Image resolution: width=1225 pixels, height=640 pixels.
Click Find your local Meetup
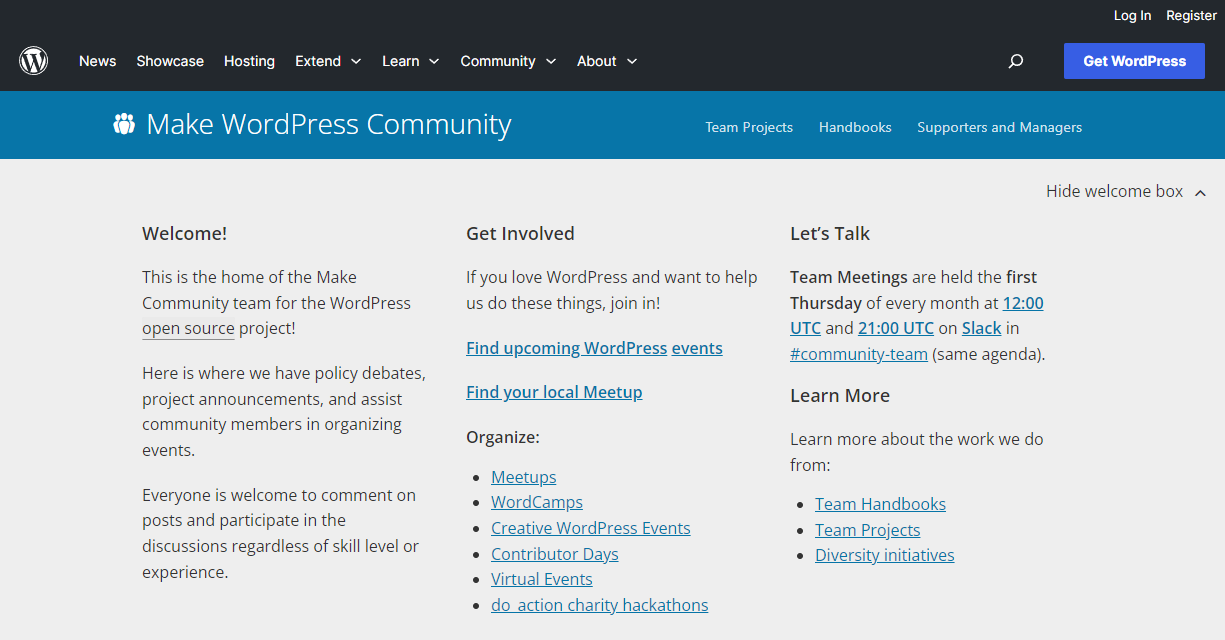(554, 391)
